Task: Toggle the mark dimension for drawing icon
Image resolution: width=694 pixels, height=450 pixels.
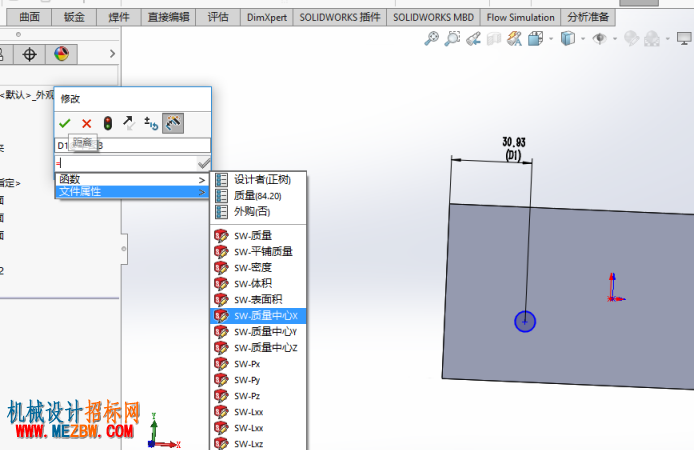Action: [x=173, y=123]
